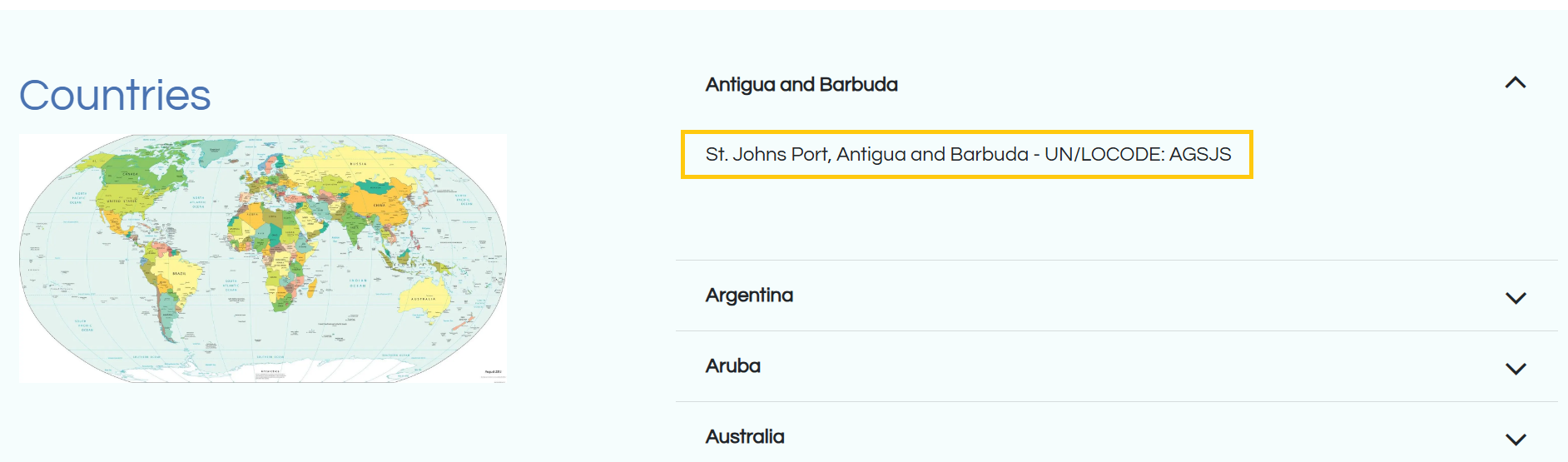Click the Indian Ocean map label

[358, 283]
